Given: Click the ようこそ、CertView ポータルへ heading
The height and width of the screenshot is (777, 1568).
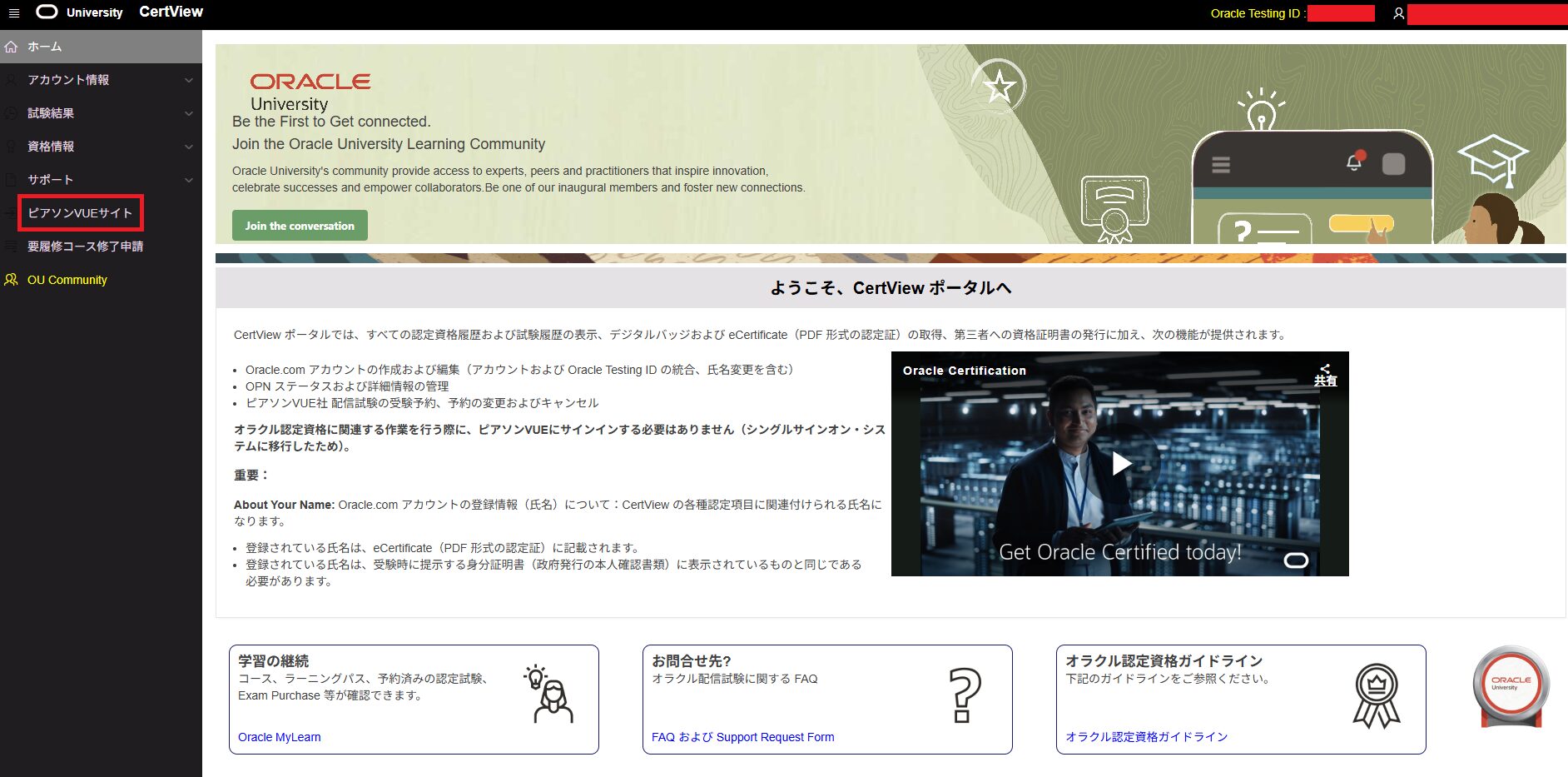Looking at the screenshot, I should (891, 288).
